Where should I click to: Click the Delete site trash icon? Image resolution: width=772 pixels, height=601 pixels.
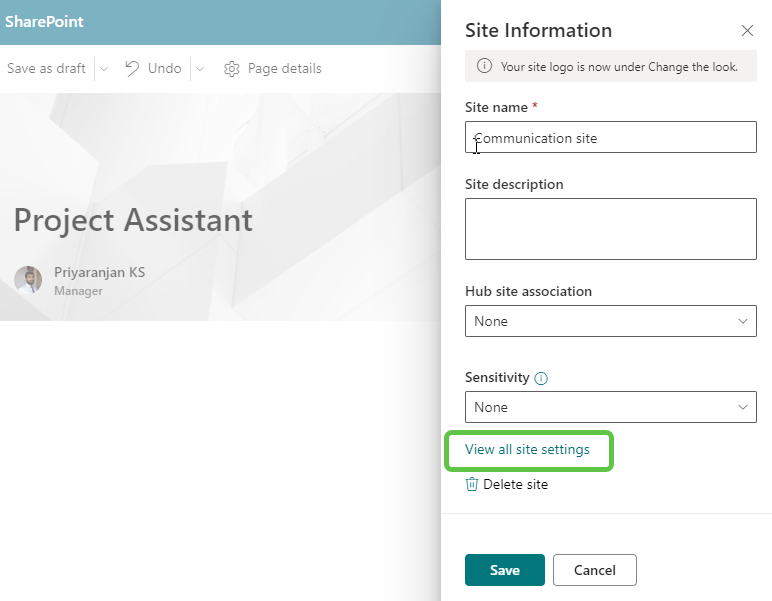click(x=472, y=484)
